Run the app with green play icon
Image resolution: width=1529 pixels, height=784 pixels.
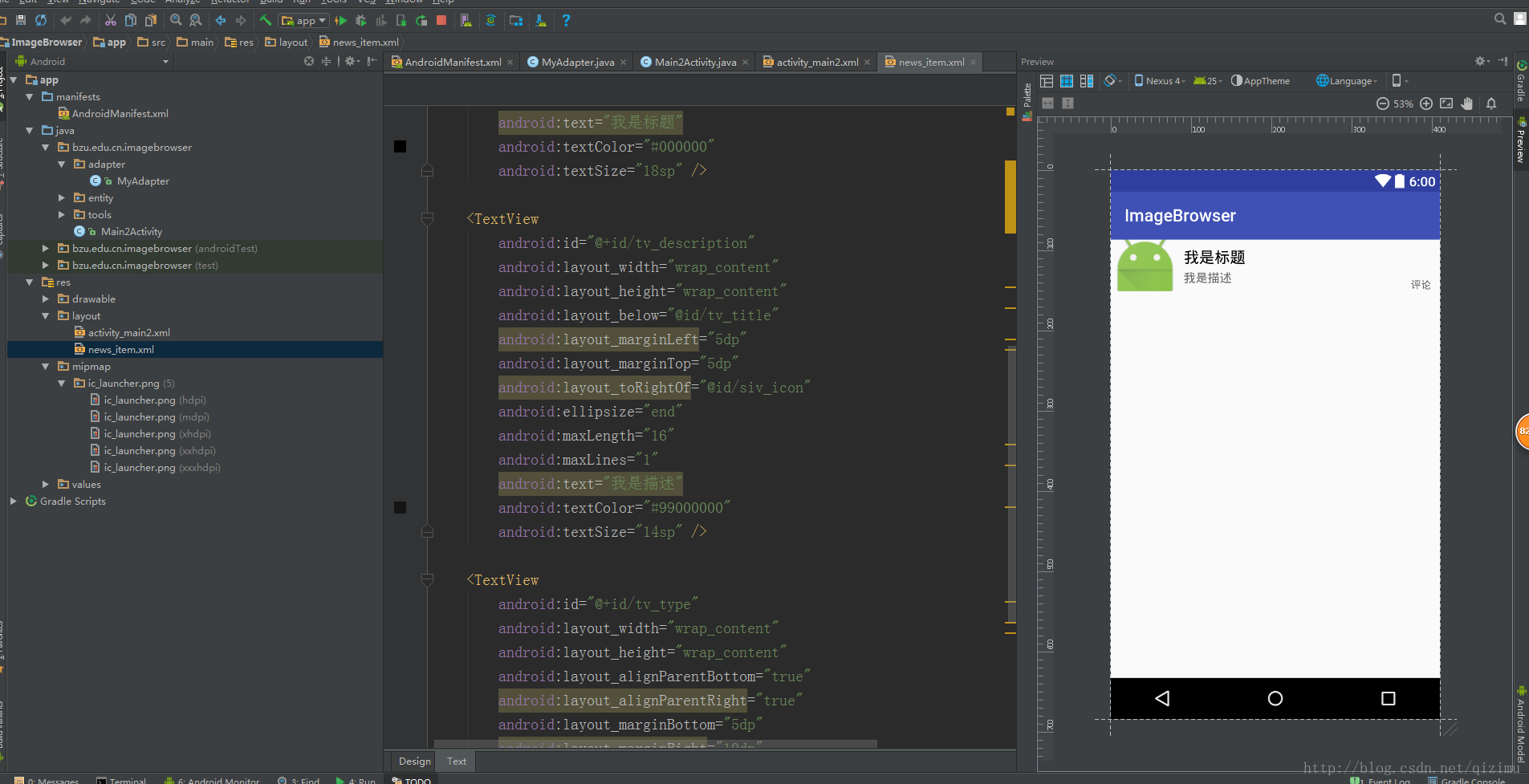point(341,20)
